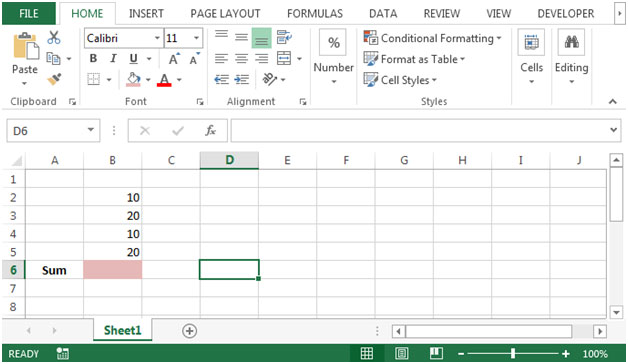
Task: Open Conditional Formatting menu
Action: coord(432,38)
